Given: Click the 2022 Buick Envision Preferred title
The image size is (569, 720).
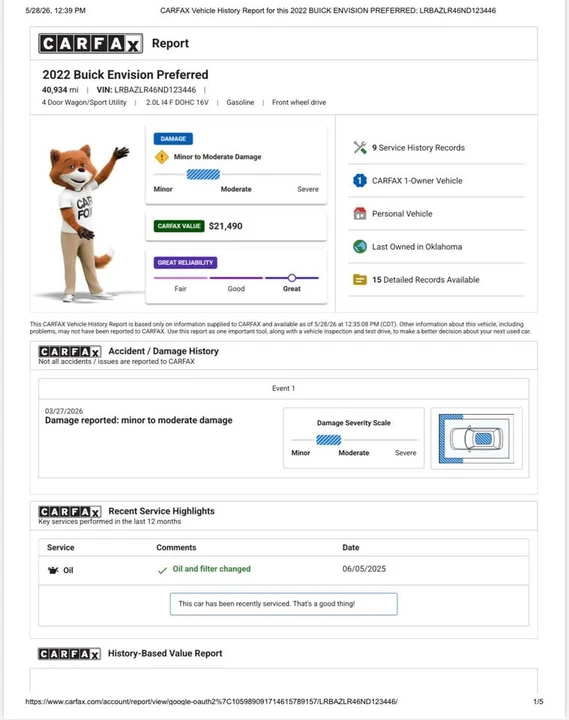Looking at the screenshot, I should 125,75.
